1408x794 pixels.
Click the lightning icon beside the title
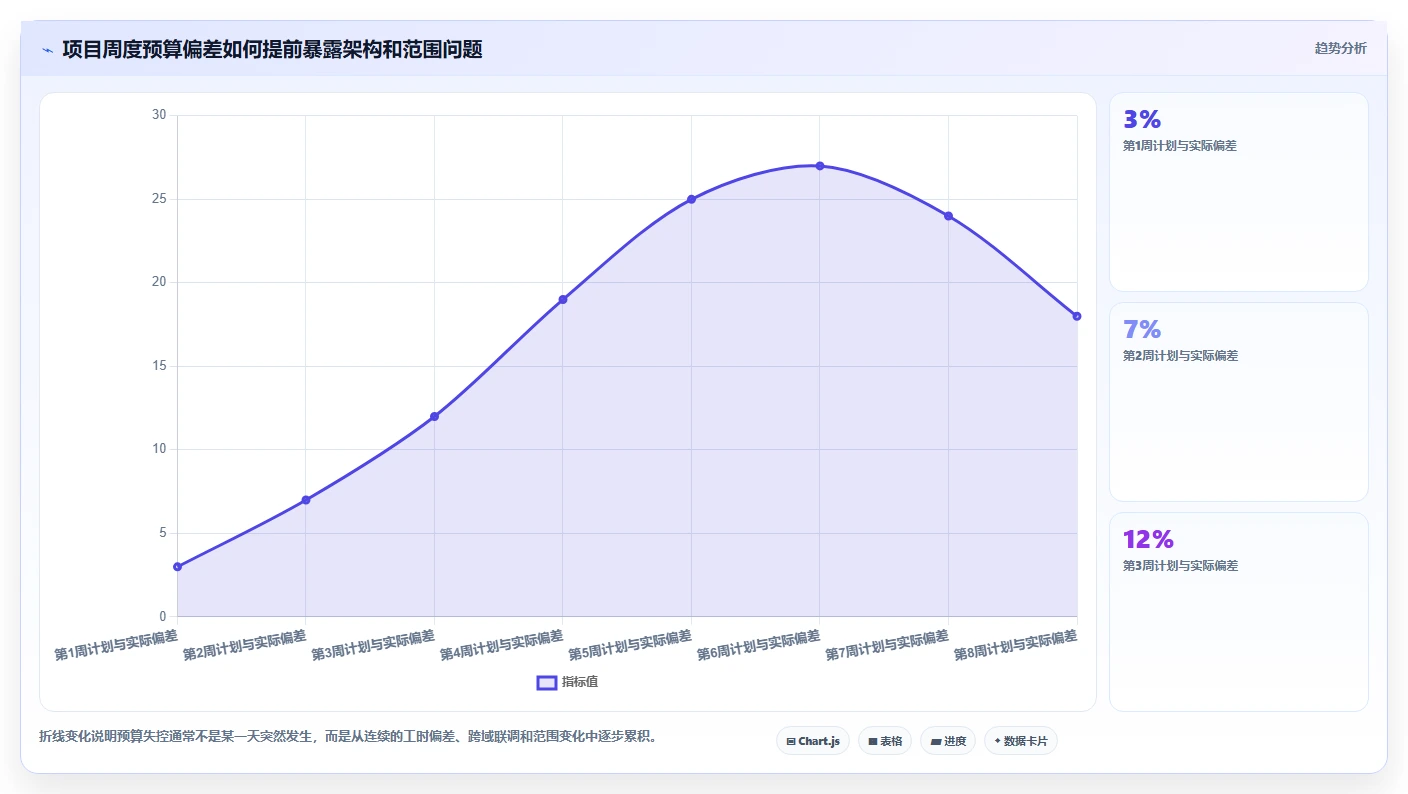click(47, 49)
